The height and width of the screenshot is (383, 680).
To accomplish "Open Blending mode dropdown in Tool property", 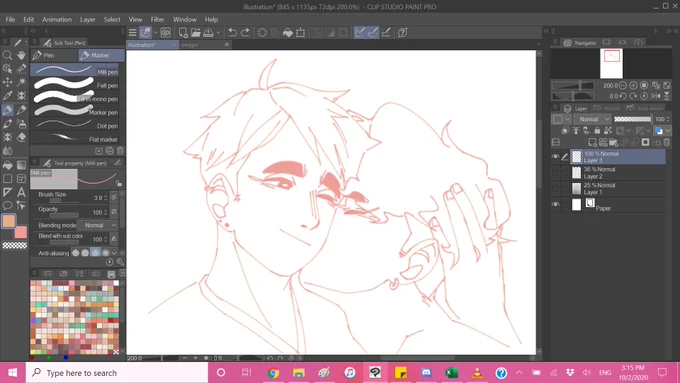I will [98, 226].
